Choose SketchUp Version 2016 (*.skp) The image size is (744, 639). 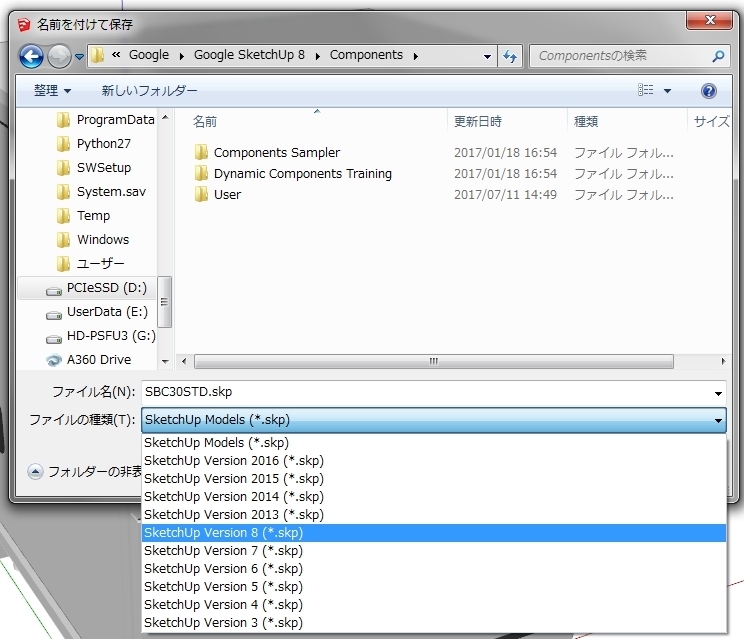coord(434,461)
